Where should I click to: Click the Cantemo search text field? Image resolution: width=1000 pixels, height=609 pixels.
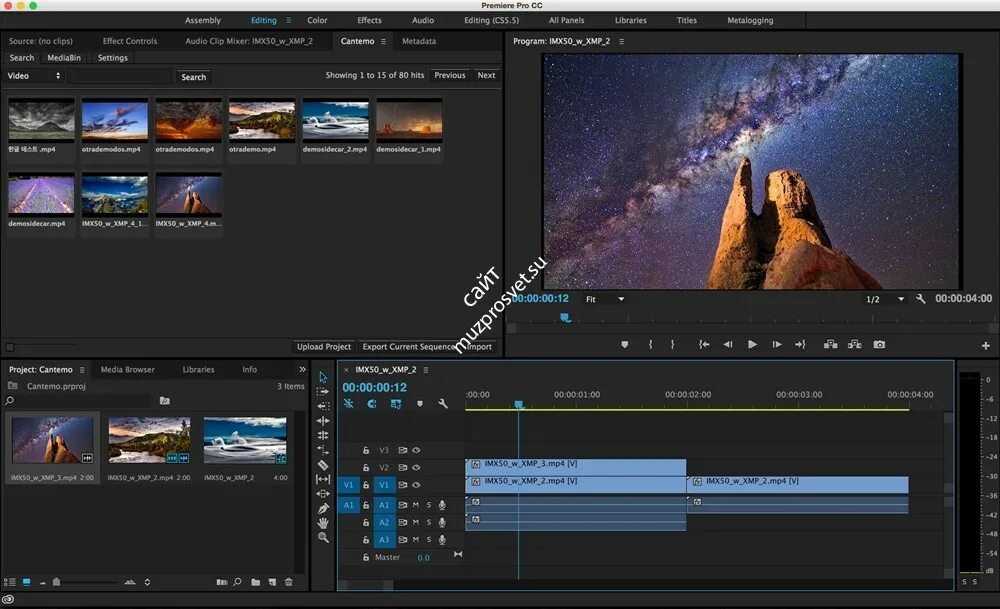[120, 77]
